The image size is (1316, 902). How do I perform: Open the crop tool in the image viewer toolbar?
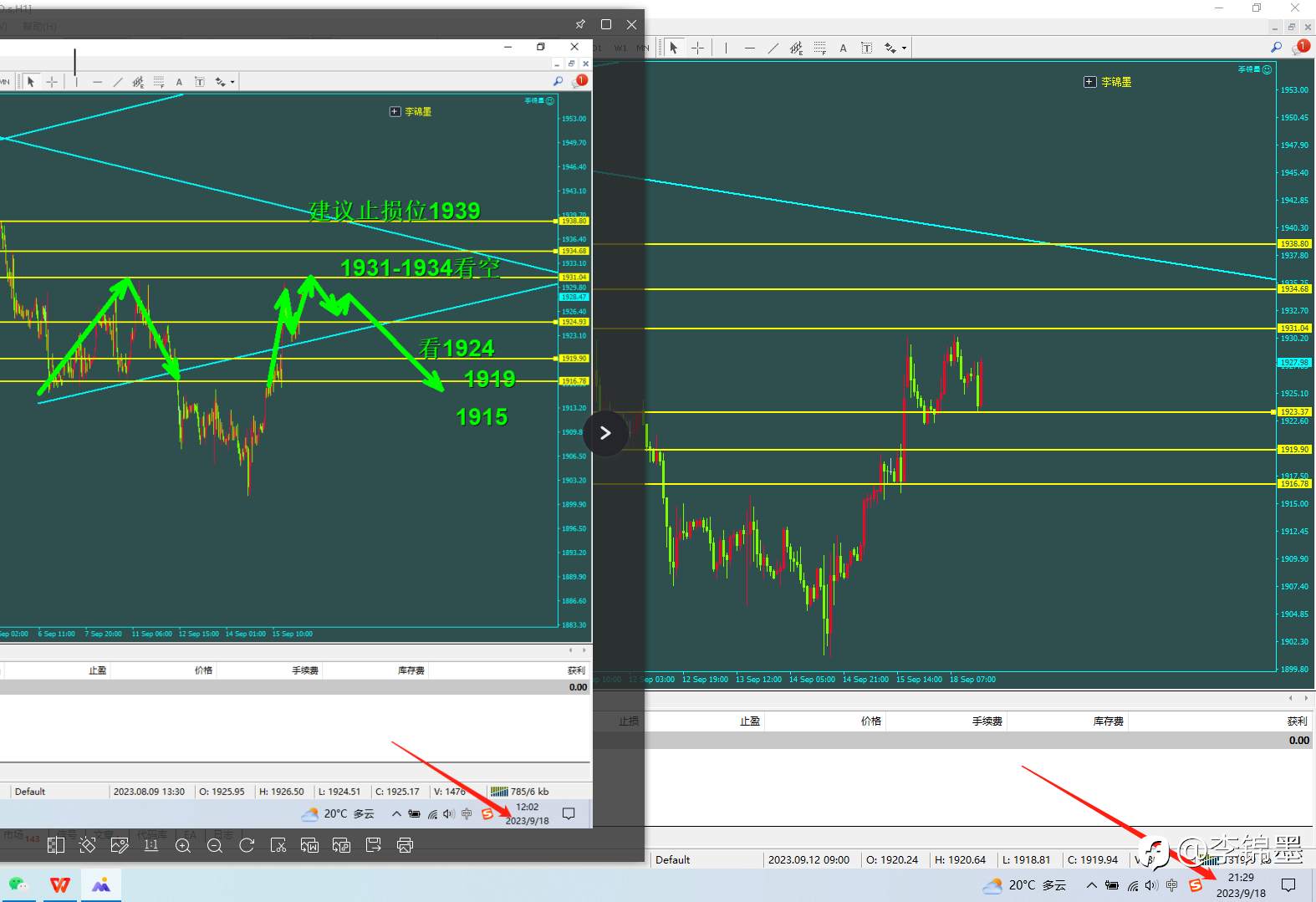278,845
